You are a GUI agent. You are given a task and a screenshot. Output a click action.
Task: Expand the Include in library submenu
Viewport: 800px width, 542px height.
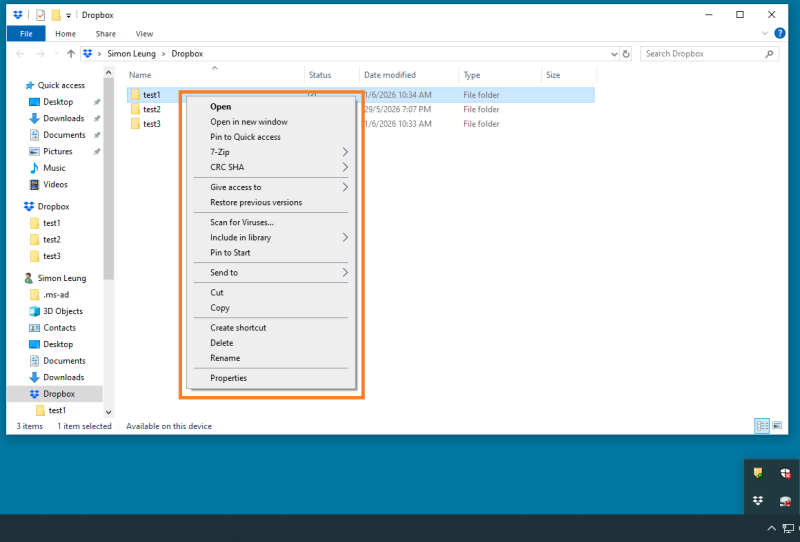(x=271, y=237)
